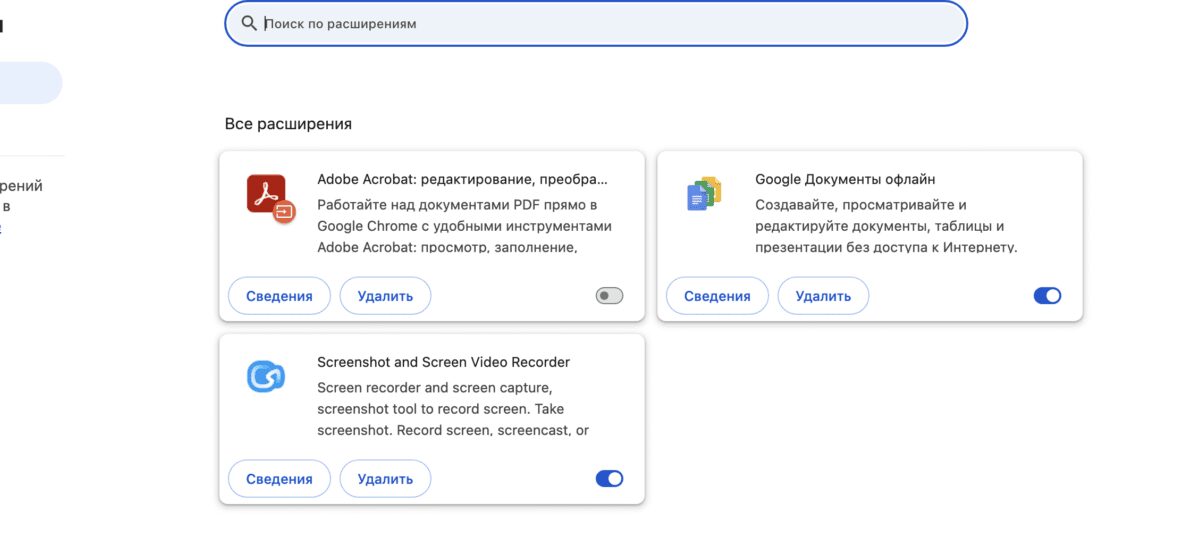Open Сведения for Google Документы офлайн
This screenshot has height=553, width=1200.
[x=717, y=296]
